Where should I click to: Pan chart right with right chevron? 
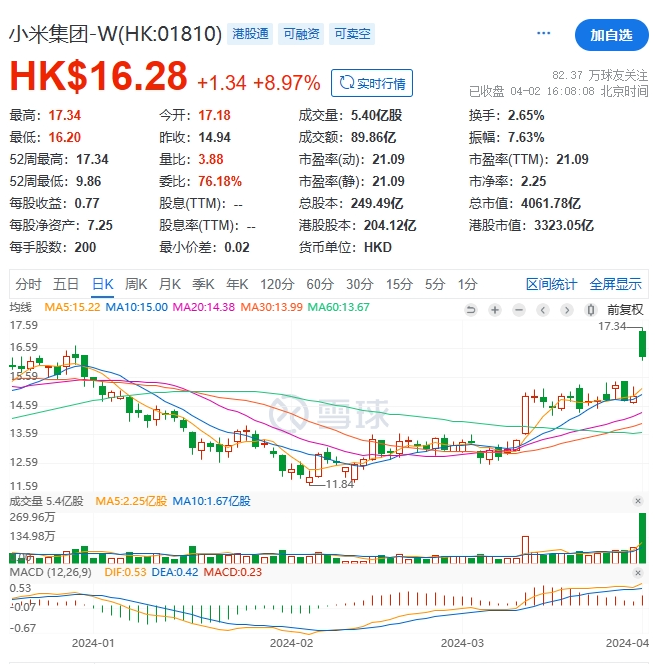[567, 310]
